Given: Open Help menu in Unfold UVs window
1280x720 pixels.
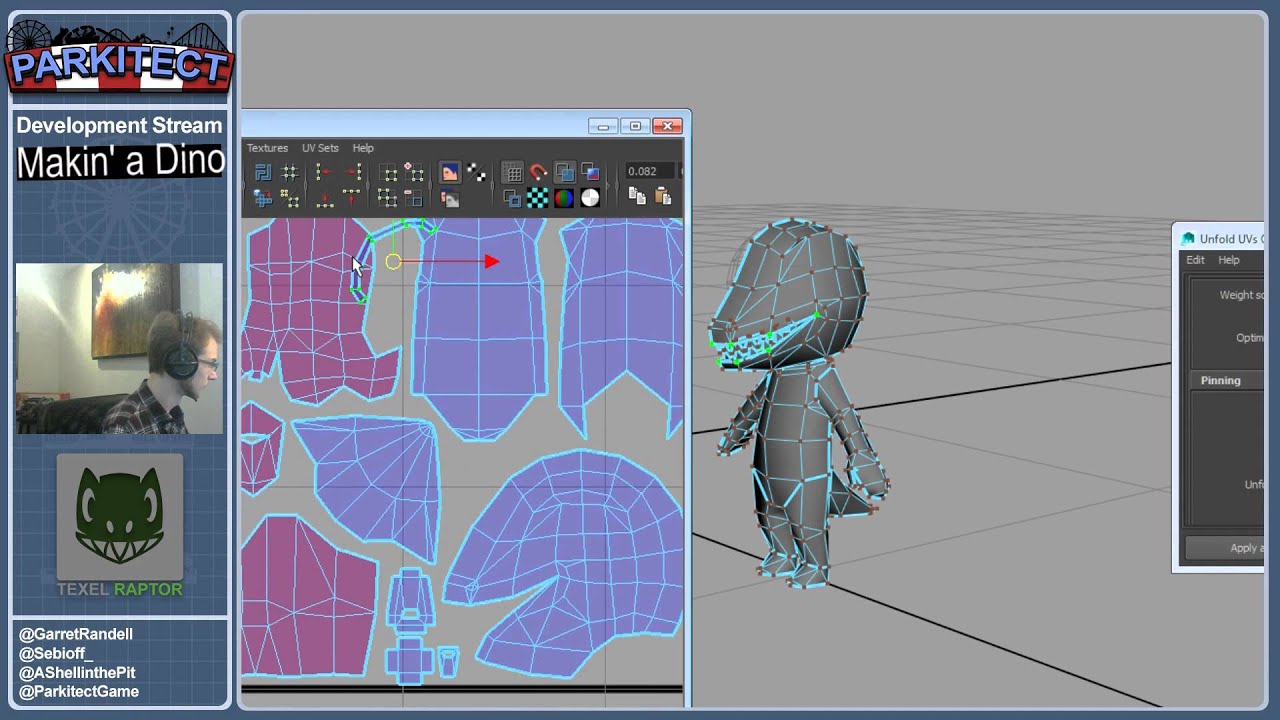Looking at the screenshot, I should pos(1229,260).
